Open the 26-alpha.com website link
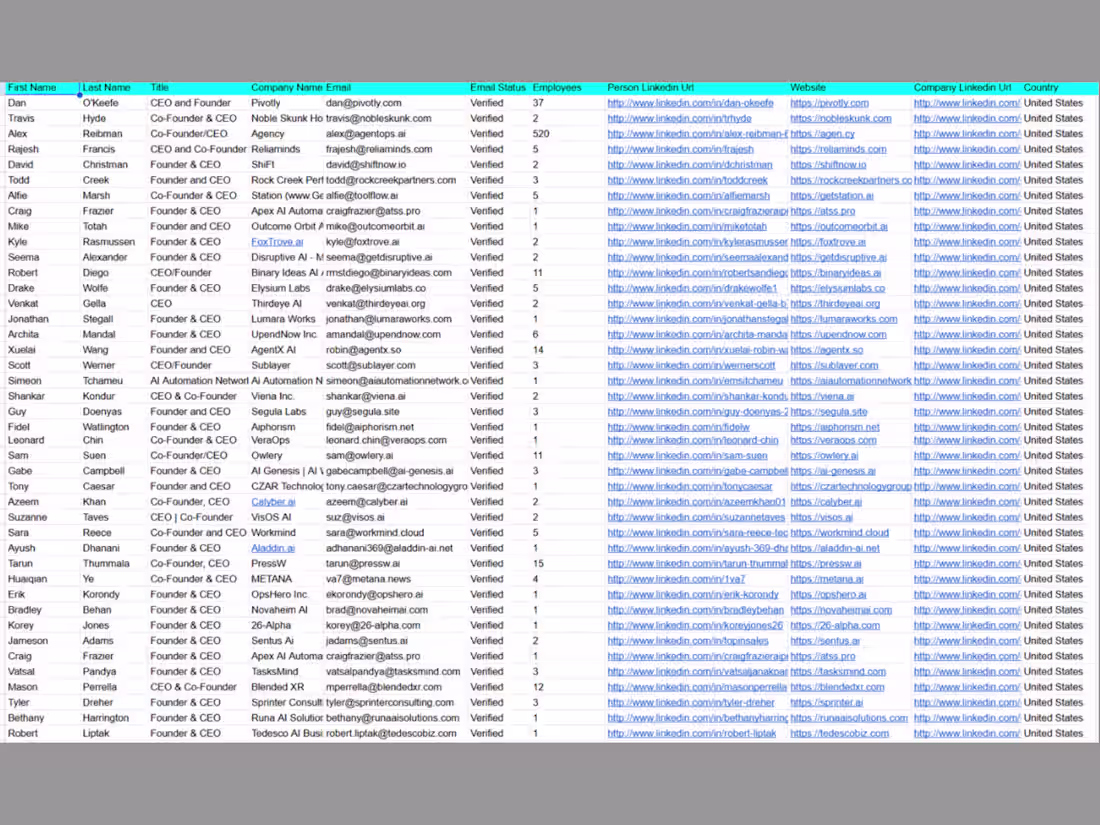 (x=835, y=626)
